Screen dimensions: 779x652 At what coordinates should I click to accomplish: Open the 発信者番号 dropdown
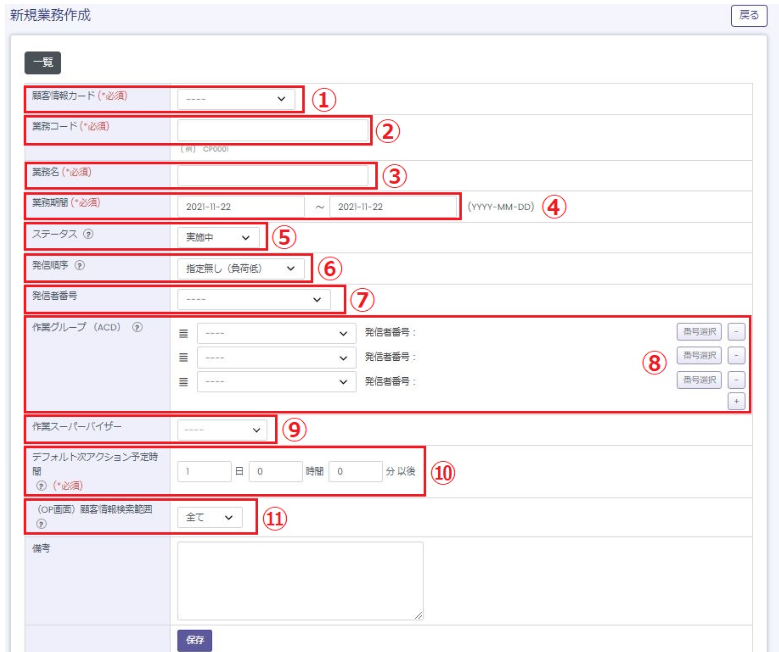coord(254,299)
